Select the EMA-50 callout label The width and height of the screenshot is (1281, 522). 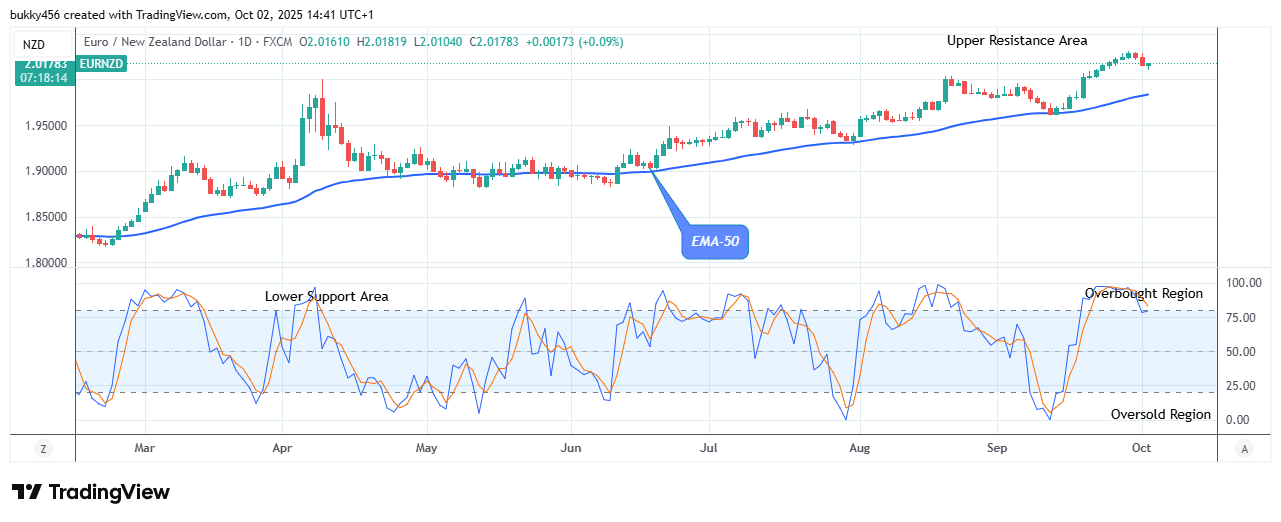(x=715, y=242)
